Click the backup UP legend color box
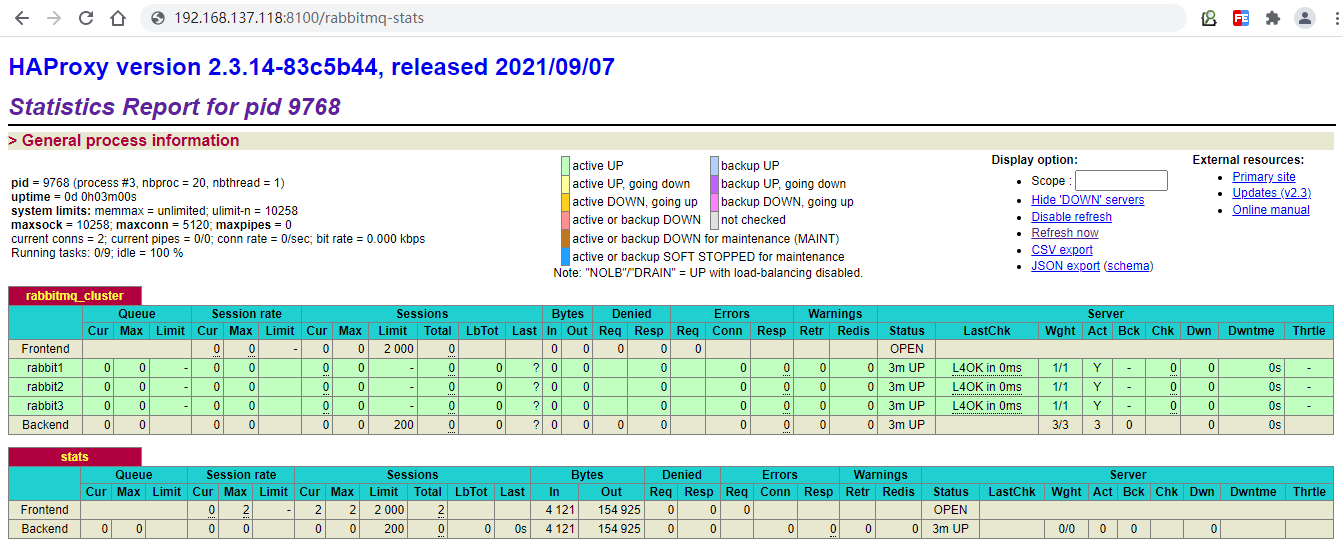The image size is (1342, 545). click(x=714, y=166)
